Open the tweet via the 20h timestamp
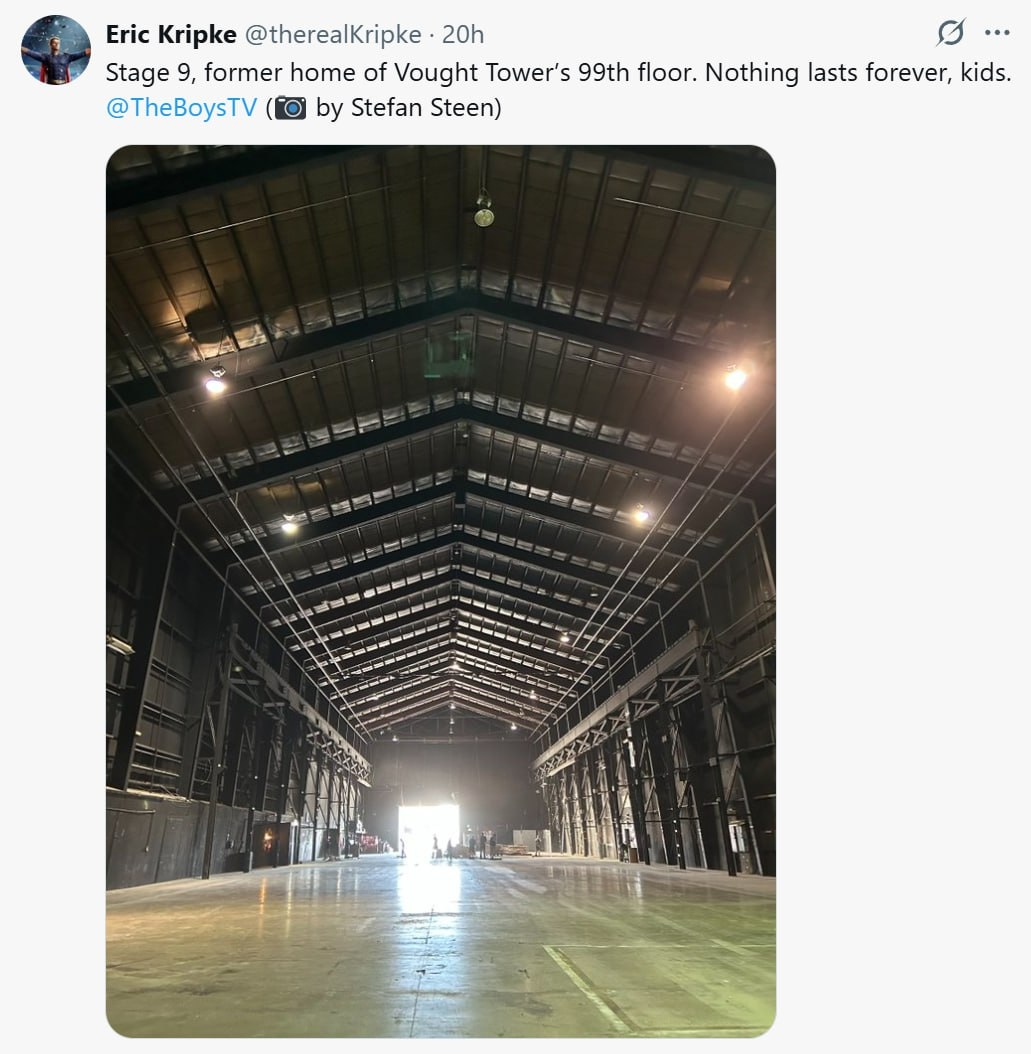Viewport: 1031px width, 1054px height. pyautogui.click(x=463, y=34)
